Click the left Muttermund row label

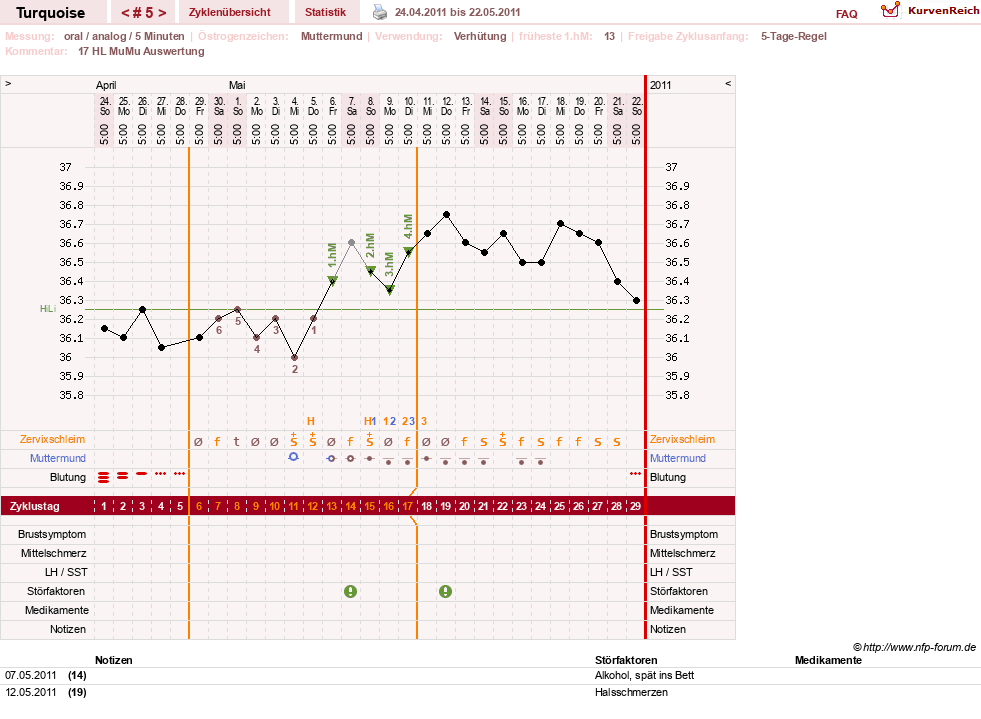58,458
